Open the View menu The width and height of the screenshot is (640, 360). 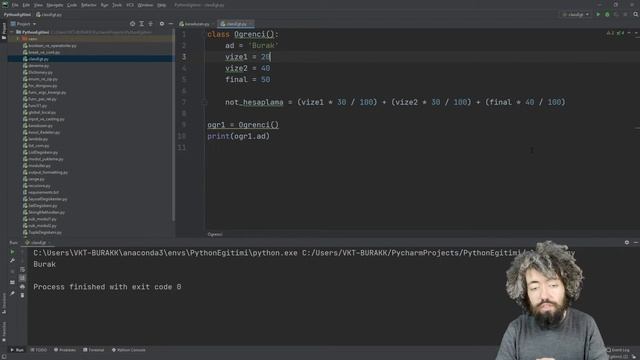(x=38, y=5)
